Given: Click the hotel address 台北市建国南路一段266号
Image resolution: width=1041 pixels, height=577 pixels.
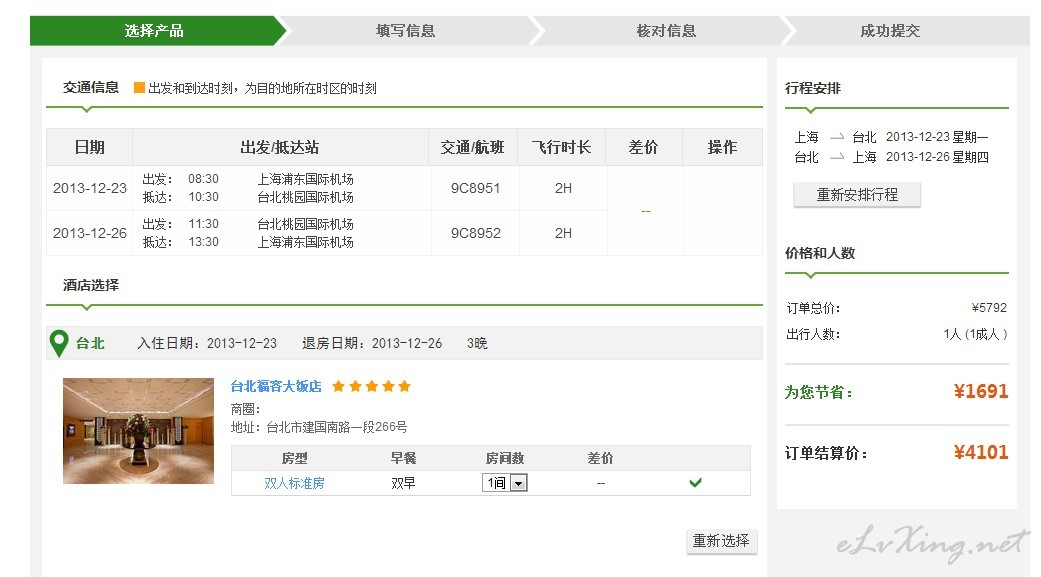Looking at the screenshot, I should point(337,427).
